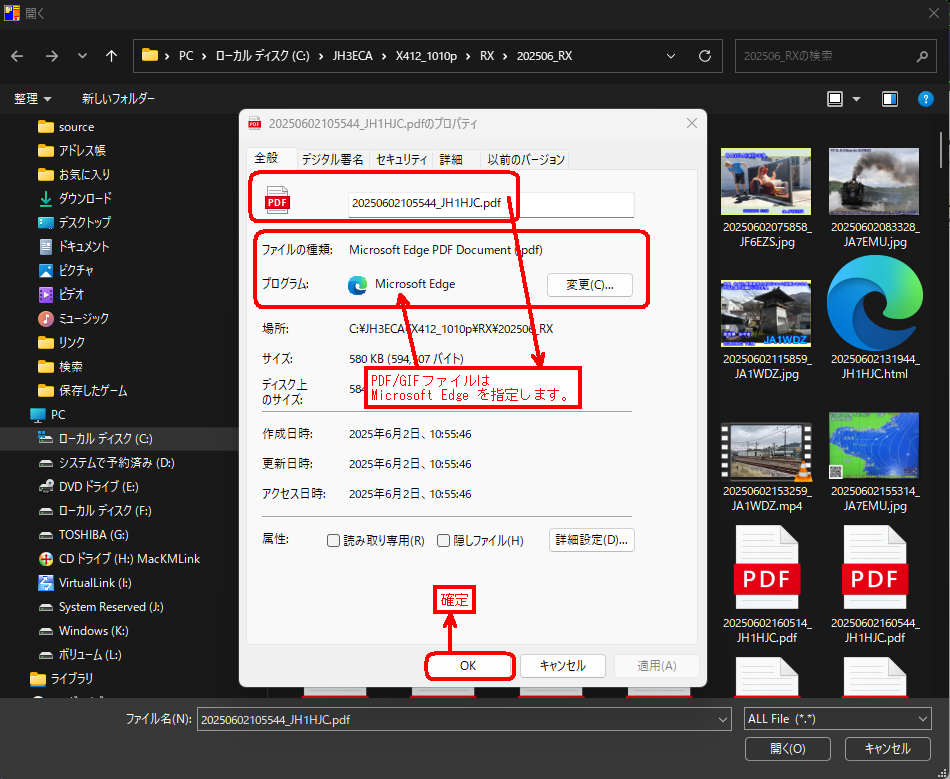950x779 pixels.
Task: Create a 新しいフォルダー
Action: click(x=119, y=99)
